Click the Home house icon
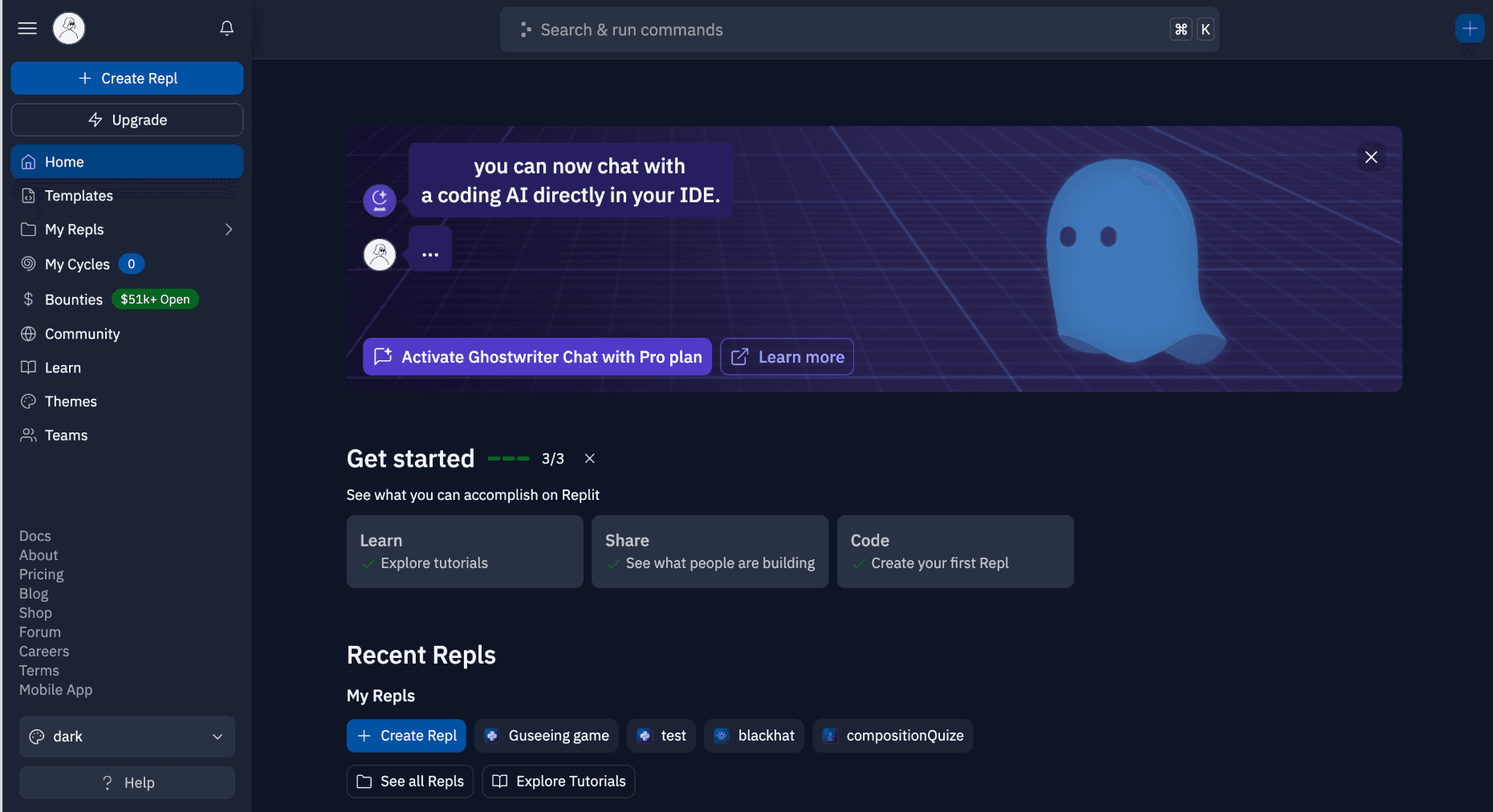Screen dimensions: 1493x812 tap(28, 162)
